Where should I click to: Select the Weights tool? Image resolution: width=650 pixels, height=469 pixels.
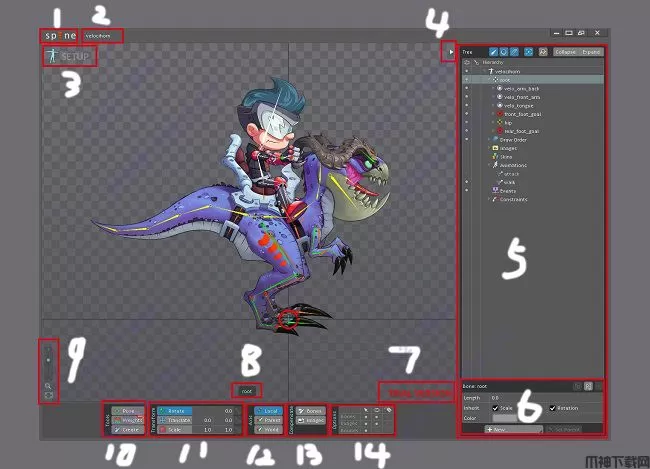pyautogui.click(x=128, y=419)
